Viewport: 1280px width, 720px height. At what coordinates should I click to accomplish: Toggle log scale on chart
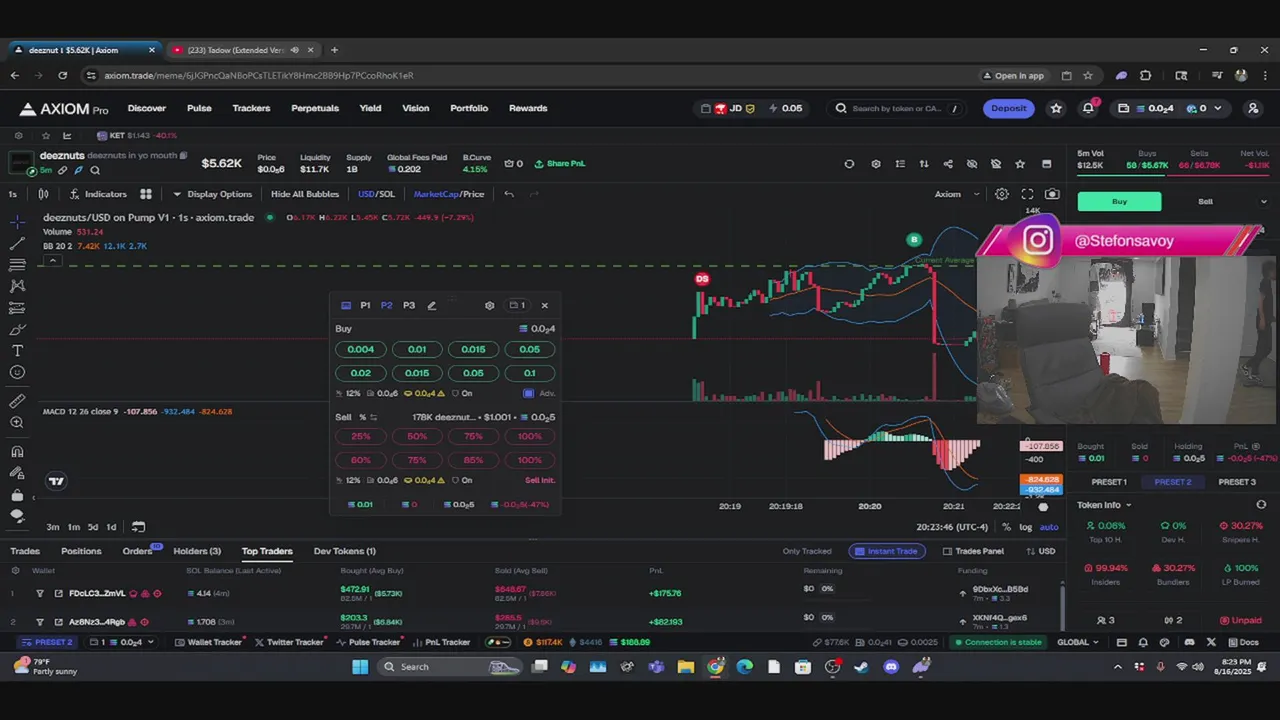(x=1026, y=527)
